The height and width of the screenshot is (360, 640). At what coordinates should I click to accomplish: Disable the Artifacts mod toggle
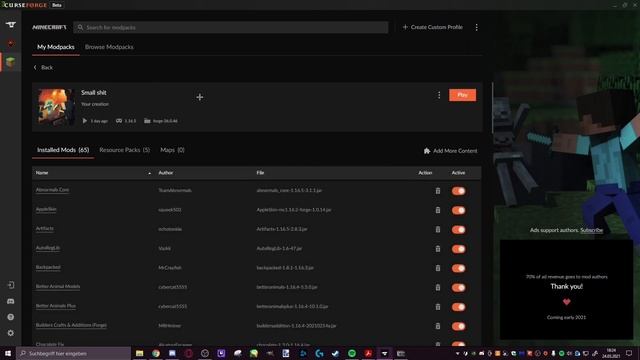click(458, 229)
